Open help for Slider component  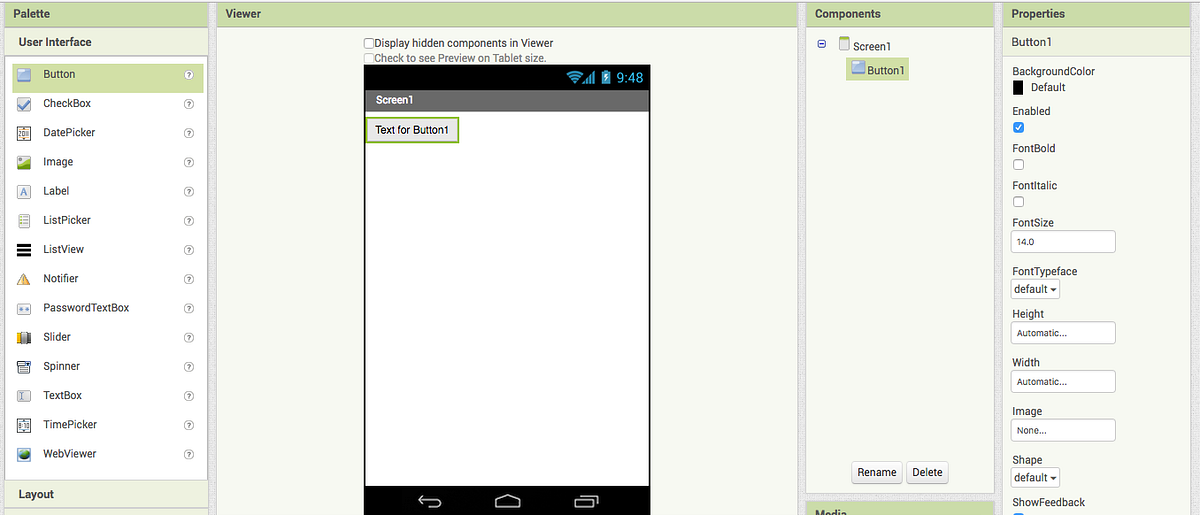point(189,337)
